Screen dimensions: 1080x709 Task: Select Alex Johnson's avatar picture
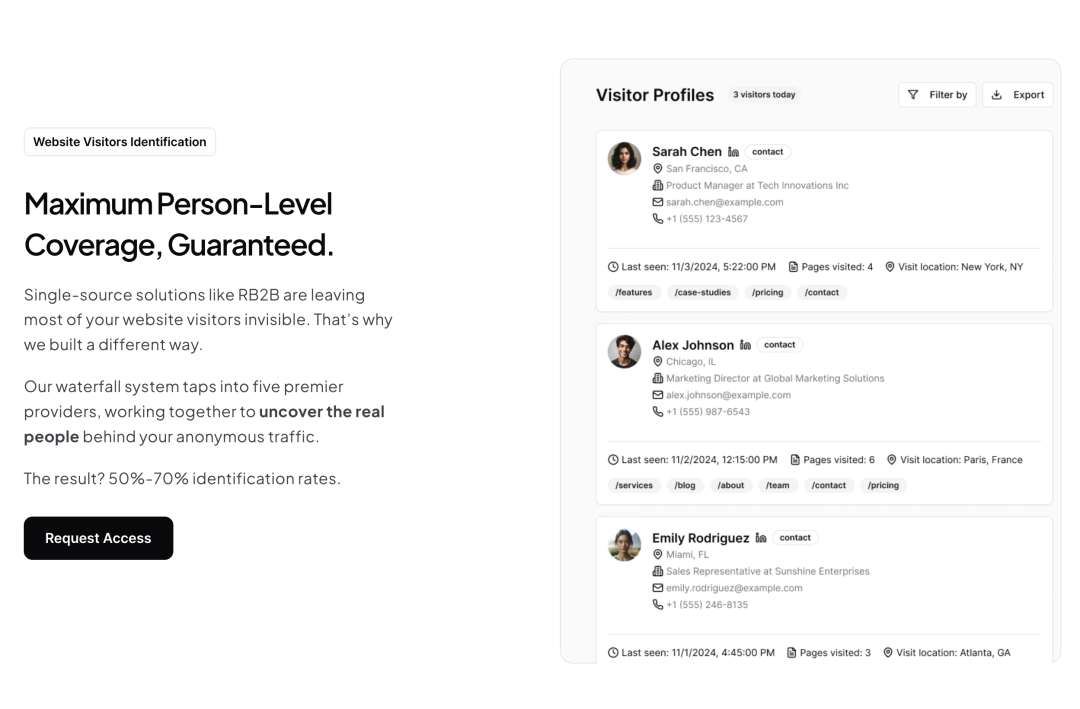(x=625, y=351)
